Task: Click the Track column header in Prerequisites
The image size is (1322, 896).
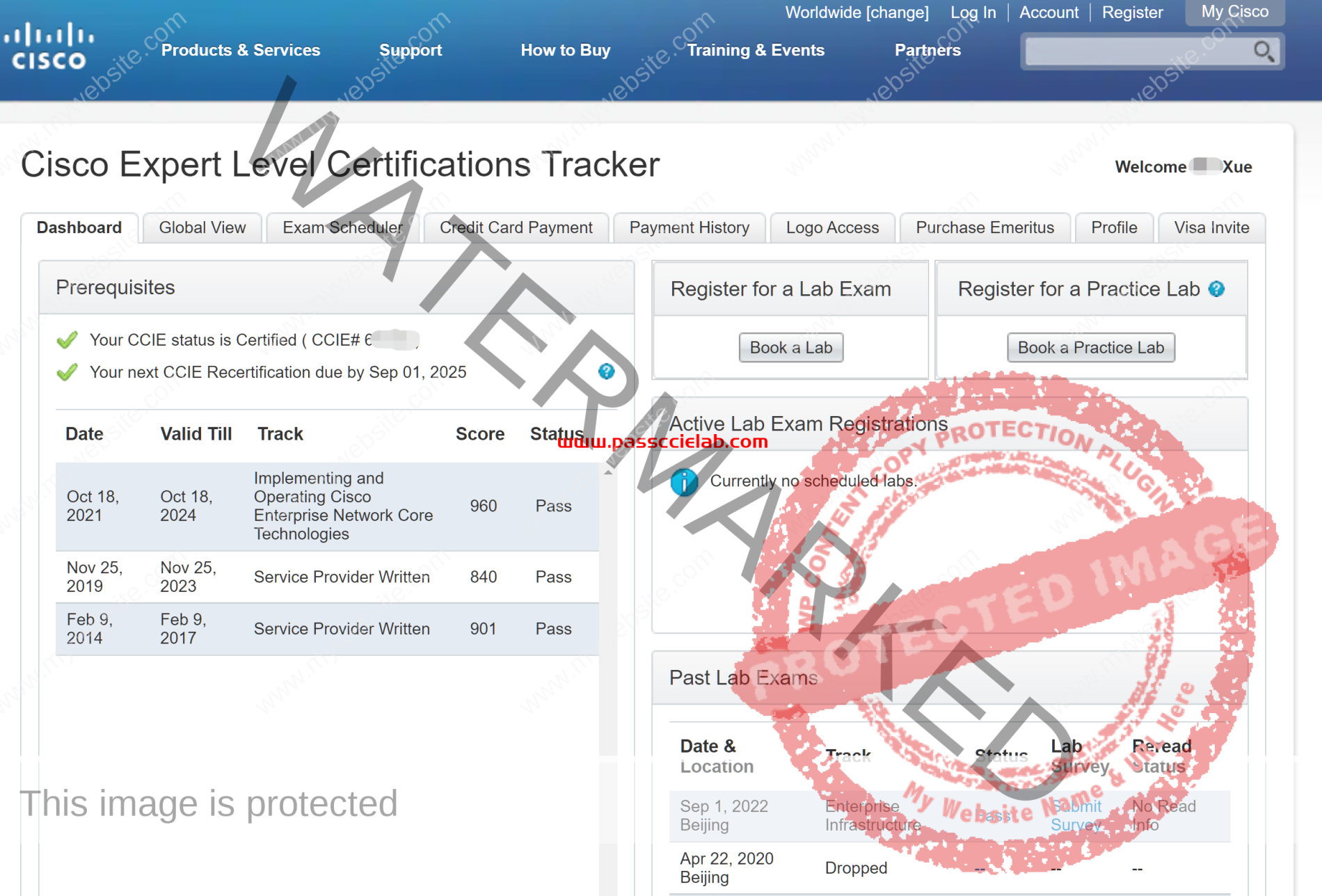Action: point(280,434)
